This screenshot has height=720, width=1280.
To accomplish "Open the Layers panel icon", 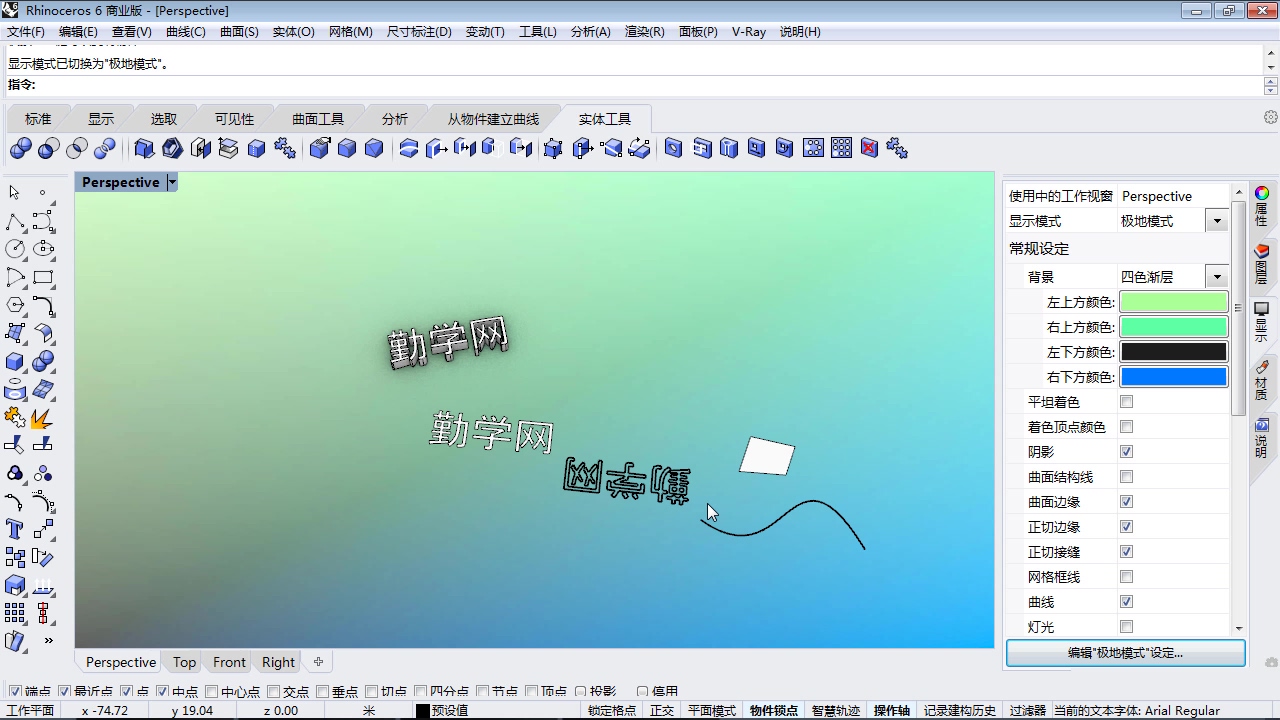I will (1262, 250).
